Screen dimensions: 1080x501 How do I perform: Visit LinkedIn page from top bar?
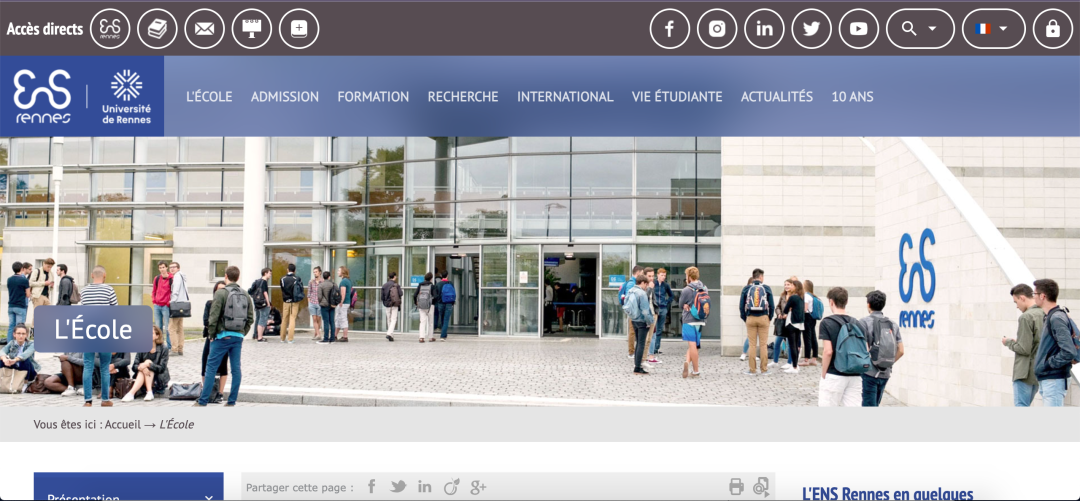pyautogui.click(x=765, y=29)
